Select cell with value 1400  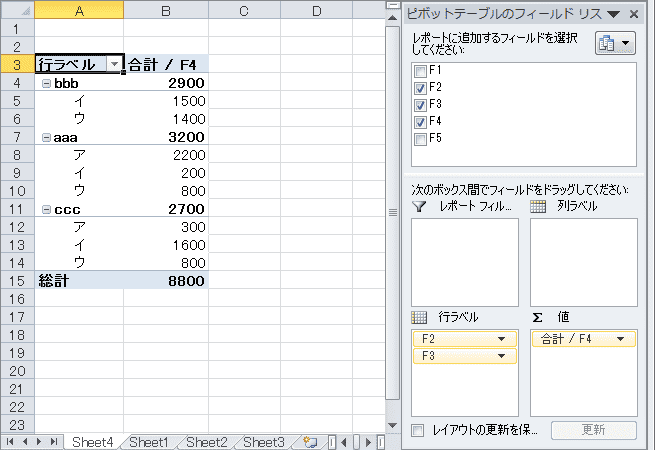click(166, 119)
